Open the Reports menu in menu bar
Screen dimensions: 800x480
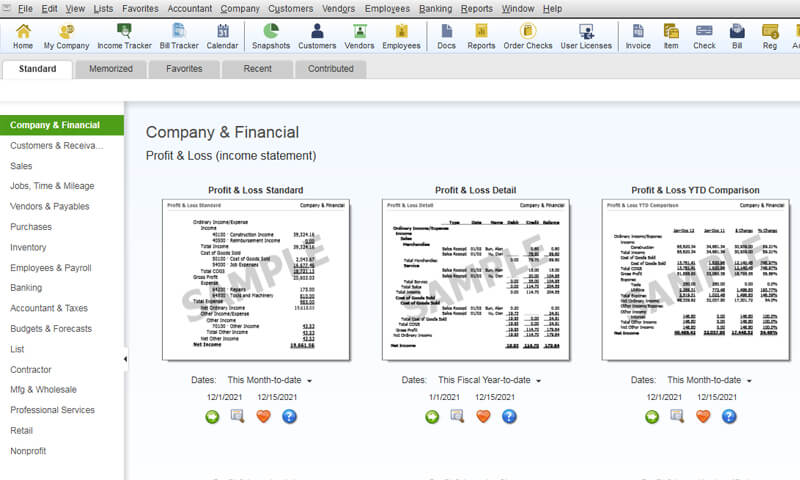coord(476,8)
